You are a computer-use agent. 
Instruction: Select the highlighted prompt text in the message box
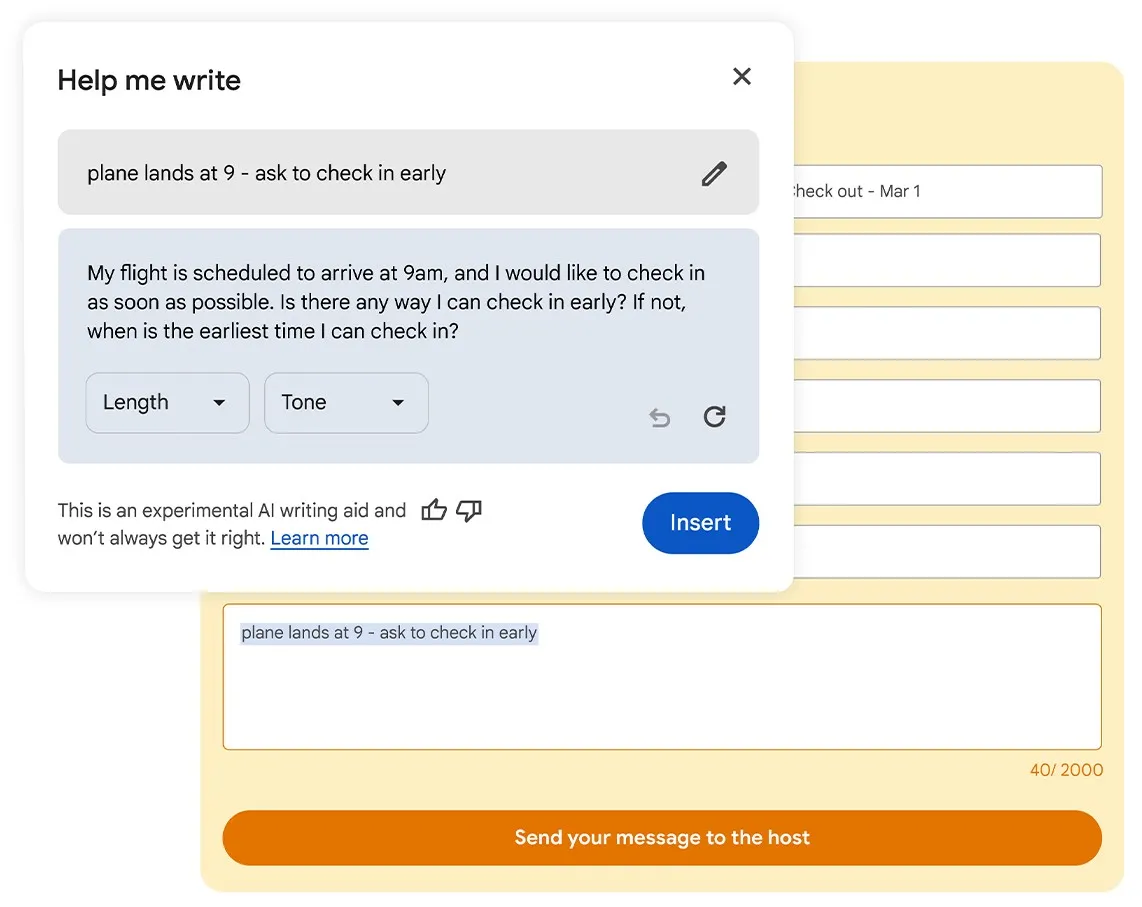389,633
